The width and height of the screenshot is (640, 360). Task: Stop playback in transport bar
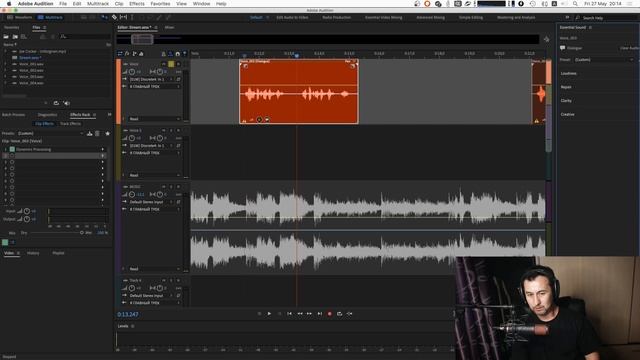[259, 314]
